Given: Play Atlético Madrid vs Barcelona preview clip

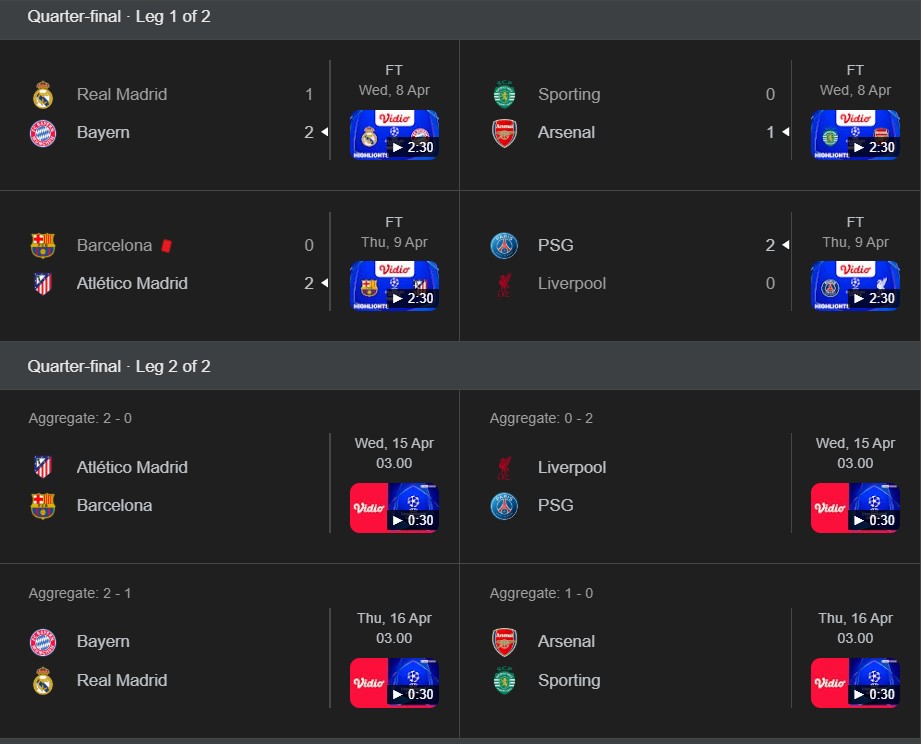Looking at the screenshot, I should pyautogui.click(x=394, y=508).
